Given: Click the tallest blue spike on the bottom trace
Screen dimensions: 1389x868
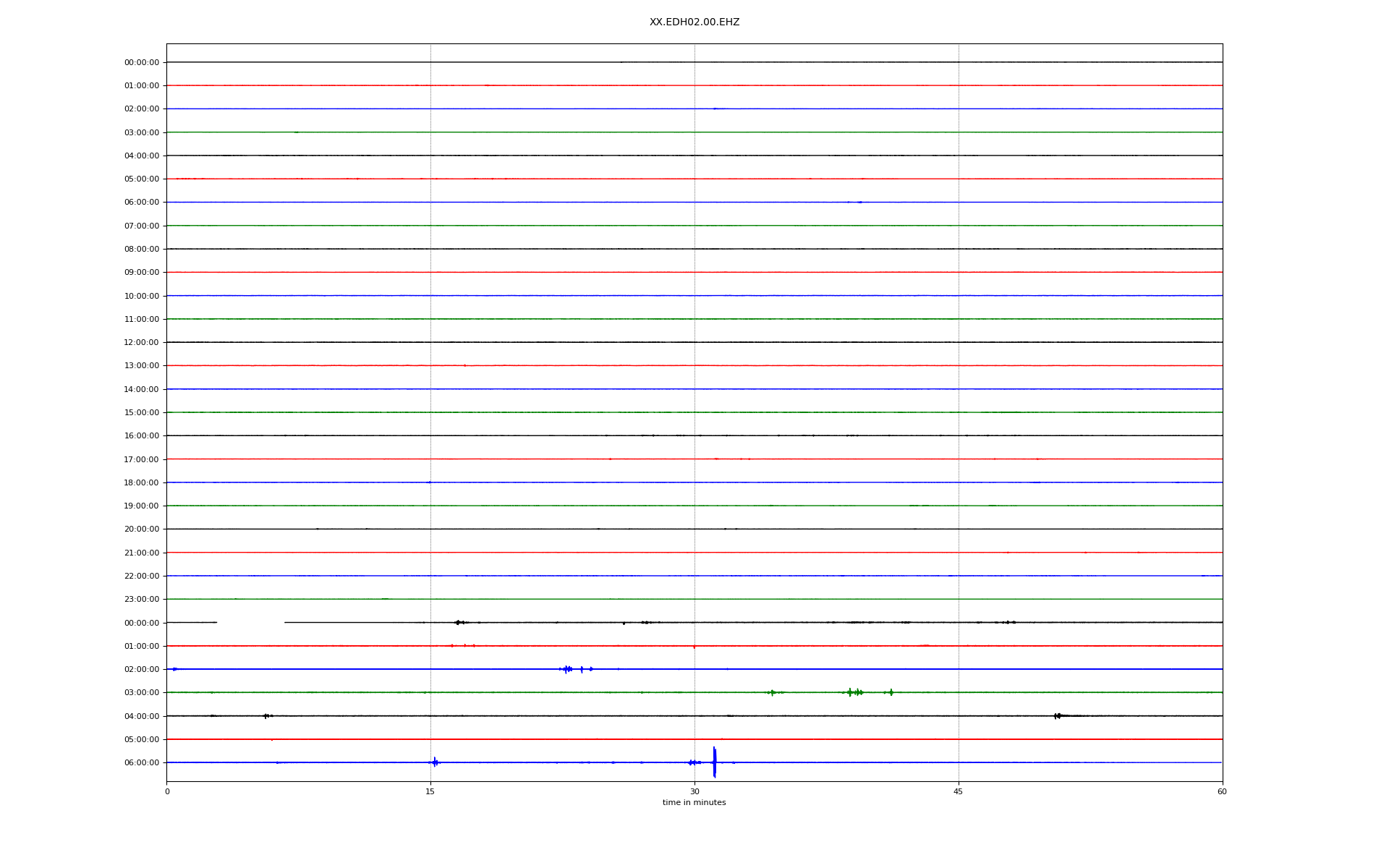Looking at the screenshot, I should pos(714,762).
